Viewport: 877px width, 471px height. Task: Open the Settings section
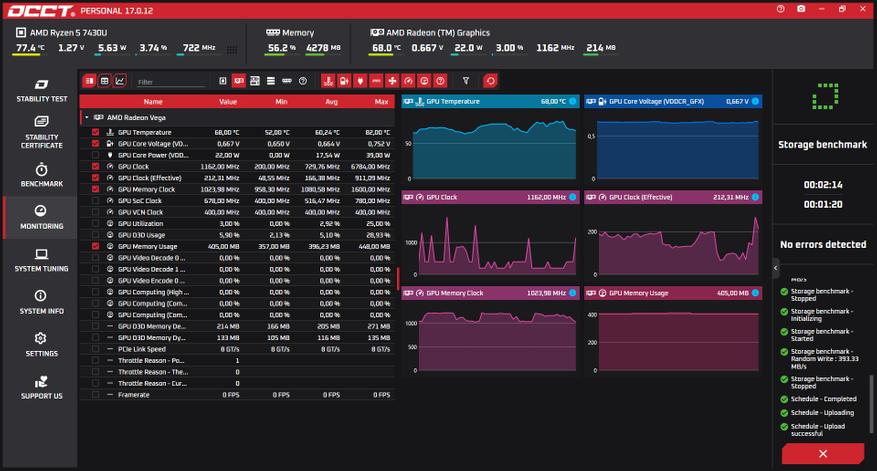(41, 345)
